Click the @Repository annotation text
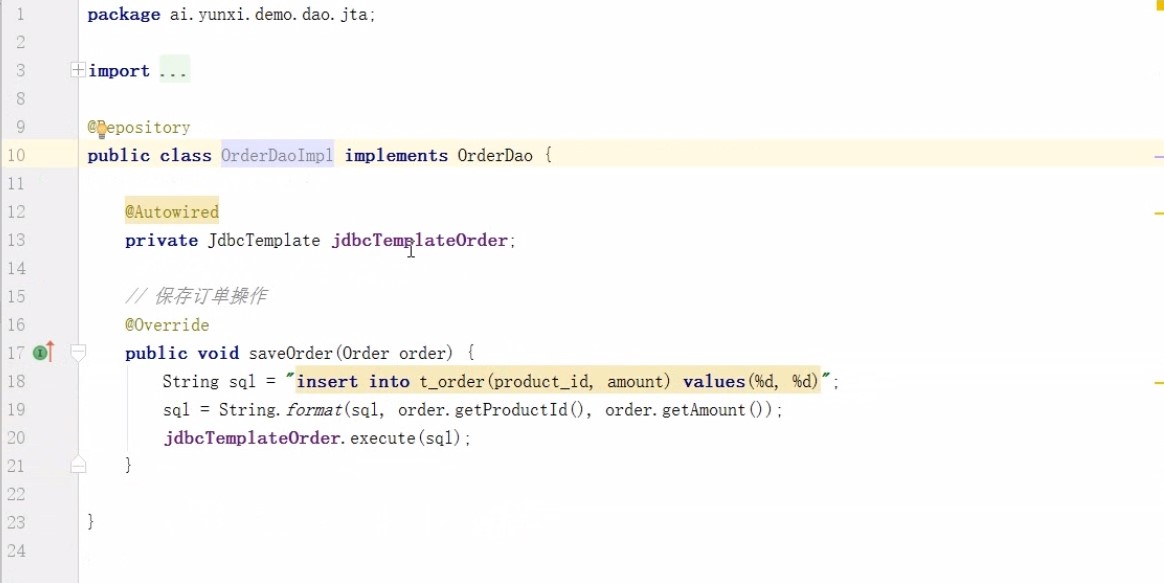The width and height of the screenshot is (1164, 583). [x=139, y=128]
